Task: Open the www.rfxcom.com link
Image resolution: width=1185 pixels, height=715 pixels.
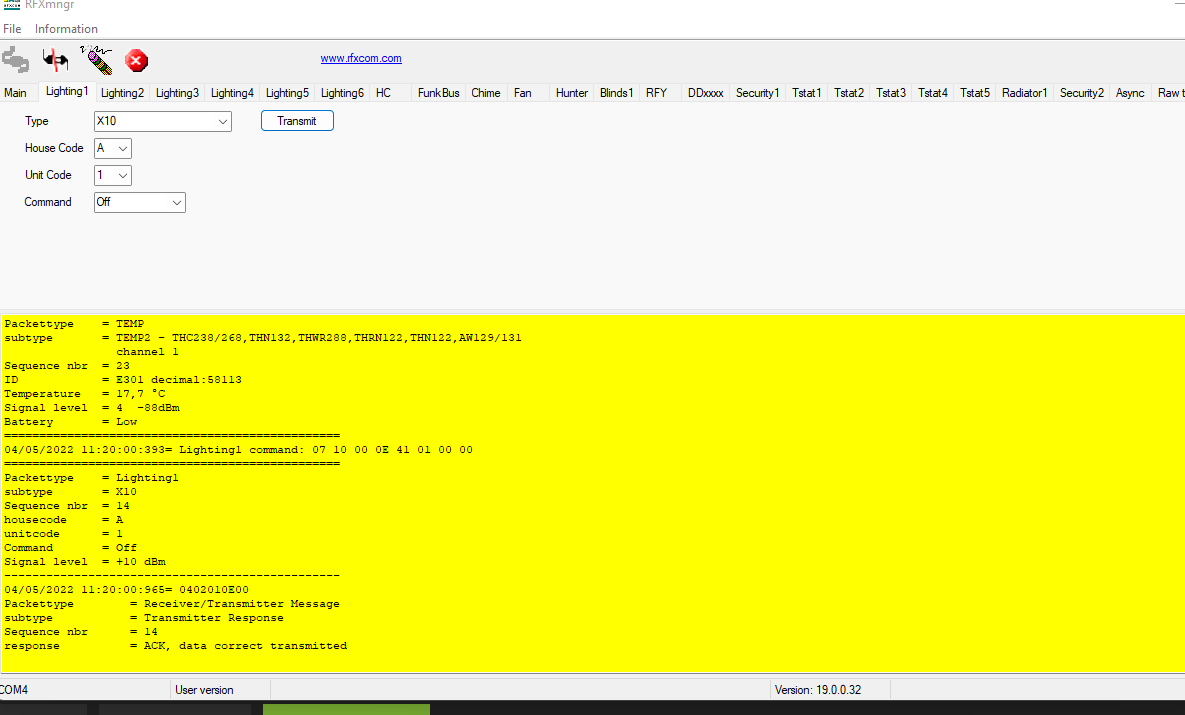Action: pos(360,58)
